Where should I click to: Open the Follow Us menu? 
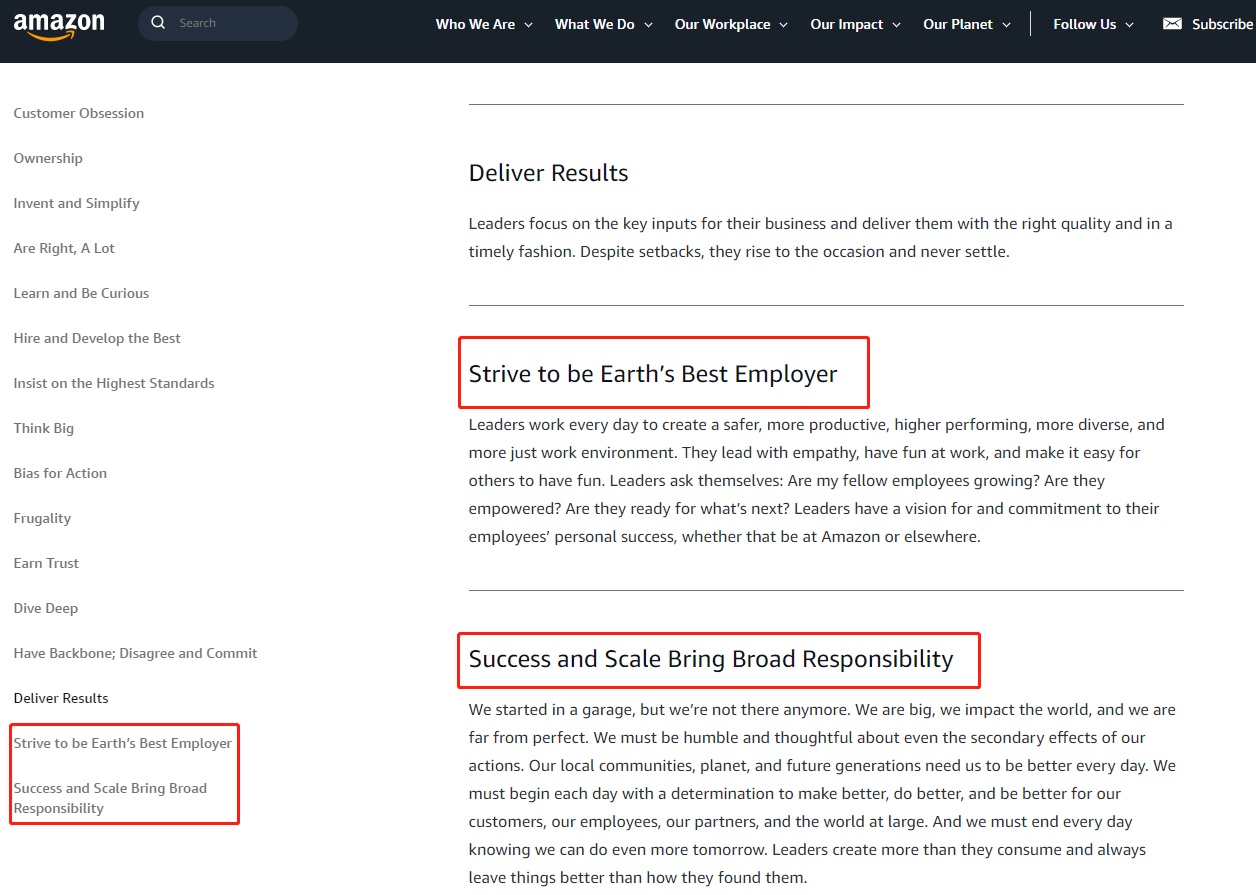tap(1093, 24)
